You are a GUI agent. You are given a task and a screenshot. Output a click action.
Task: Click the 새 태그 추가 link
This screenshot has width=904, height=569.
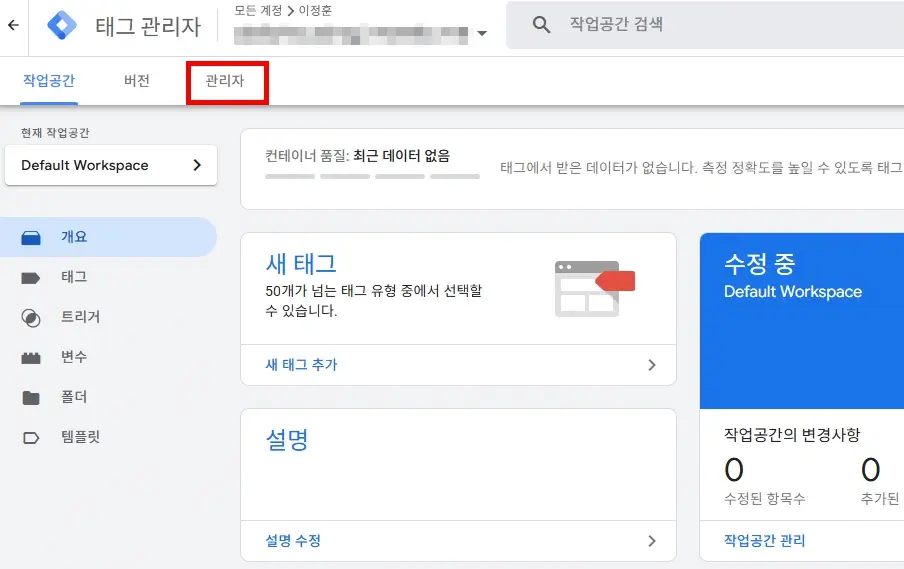tap(301, 365)
